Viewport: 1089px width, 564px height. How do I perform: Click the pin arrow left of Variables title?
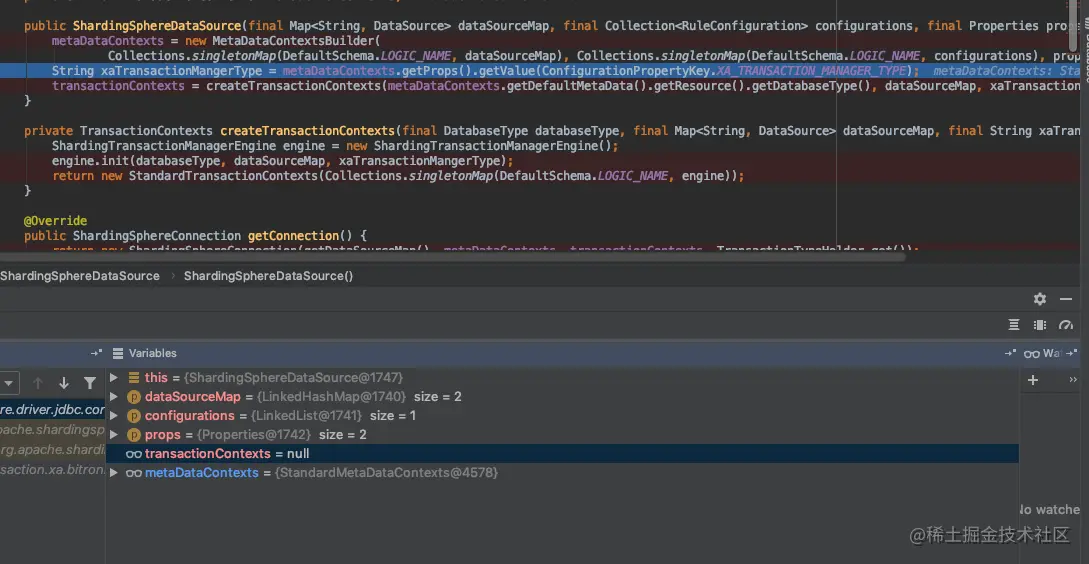(x=97, y=353)
